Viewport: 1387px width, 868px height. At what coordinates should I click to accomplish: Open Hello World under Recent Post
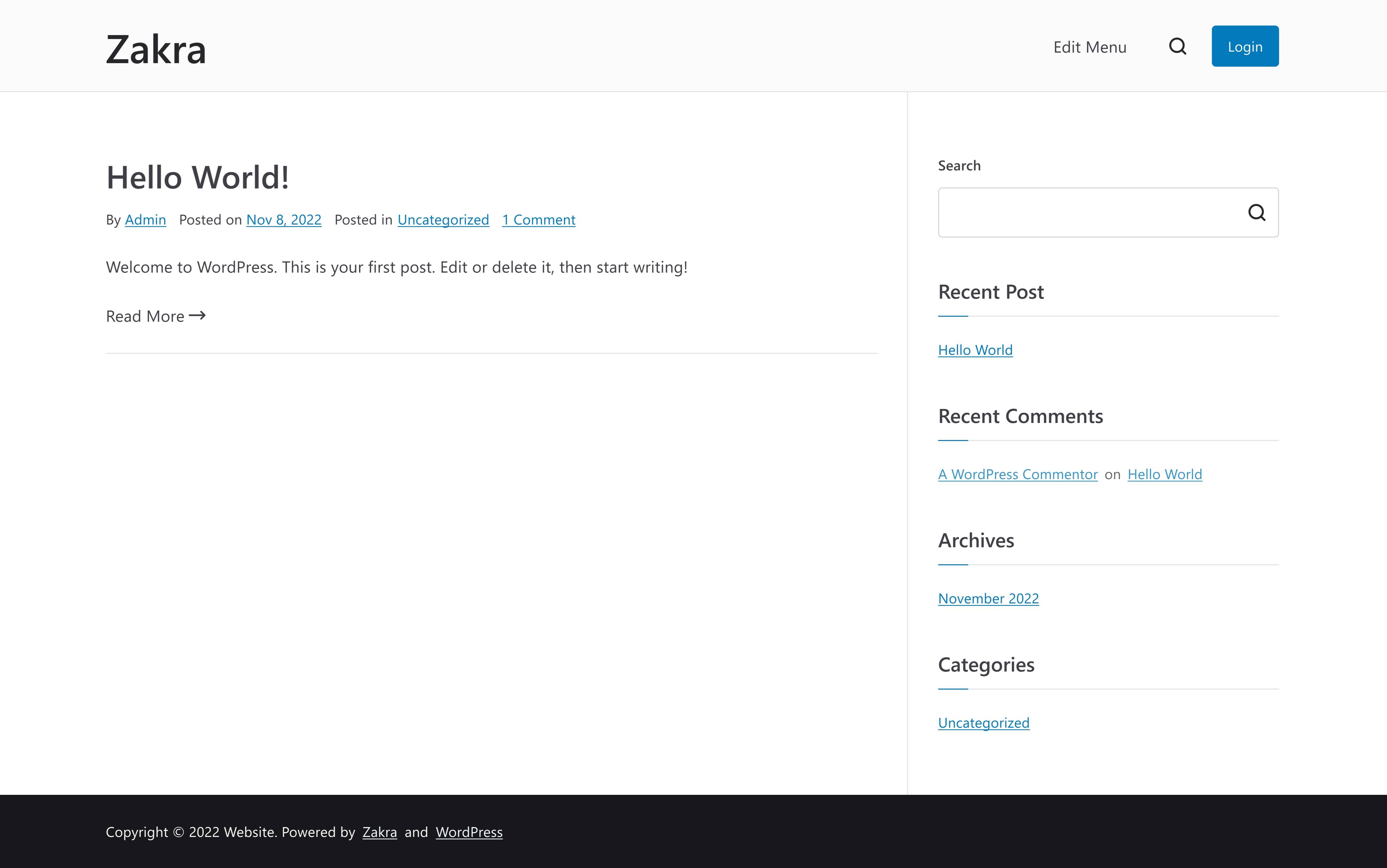coord(975,350)
